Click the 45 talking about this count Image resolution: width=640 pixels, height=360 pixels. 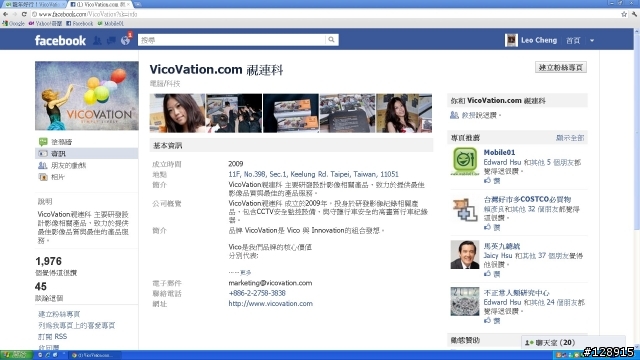41,287
